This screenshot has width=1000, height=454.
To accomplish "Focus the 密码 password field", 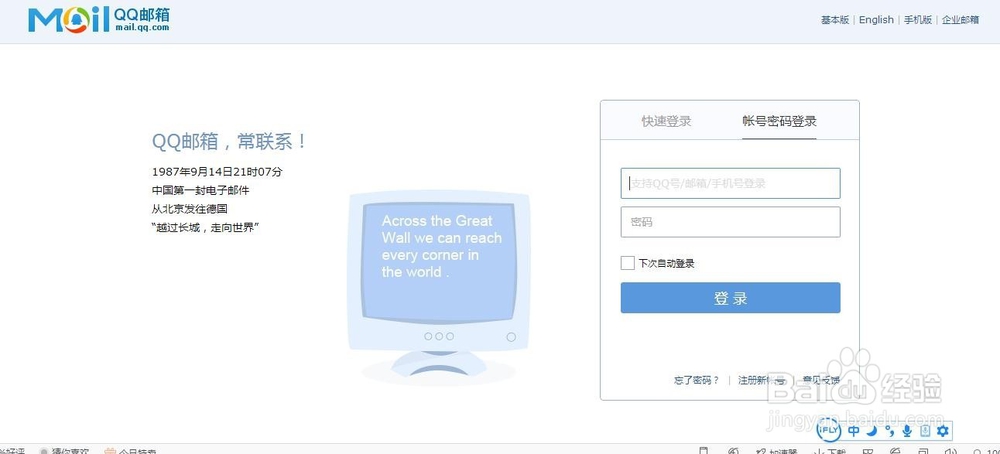I will tap(730, 222).
